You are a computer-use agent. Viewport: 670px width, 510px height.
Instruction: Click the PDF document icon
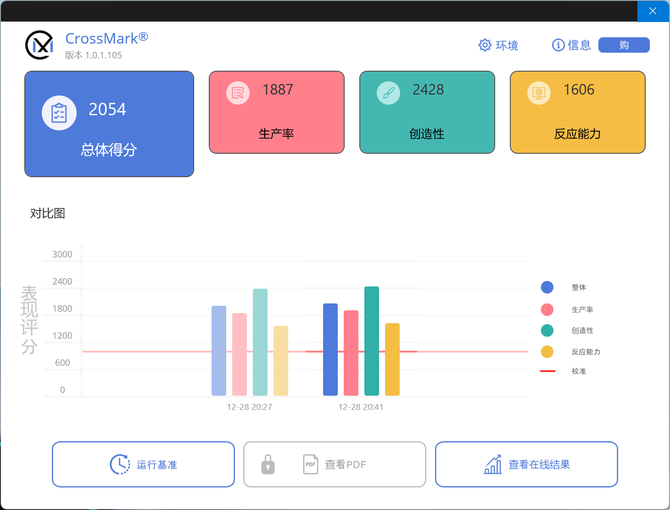(310, 465)
